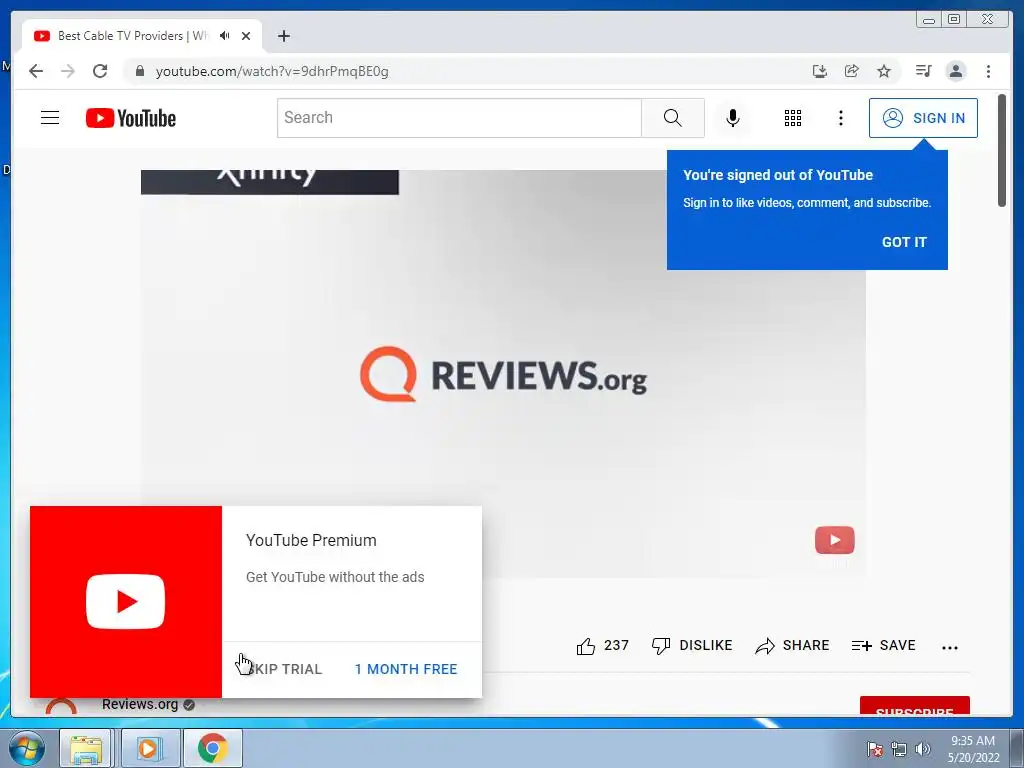Click the YouTube Premium red logo tile
The image size is (1024, 768).
point(126,601)
